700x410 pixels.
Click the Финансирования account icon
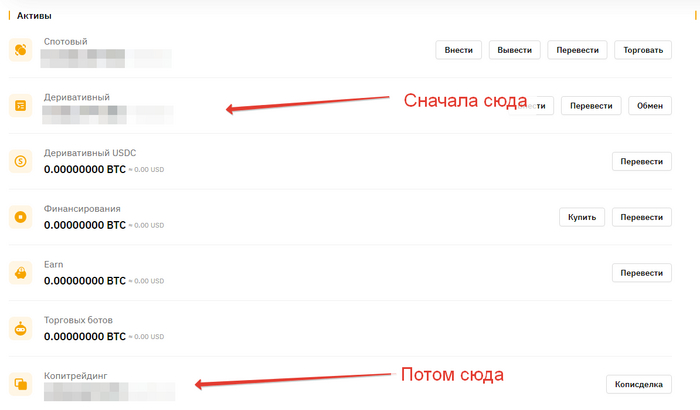(21, 217)
